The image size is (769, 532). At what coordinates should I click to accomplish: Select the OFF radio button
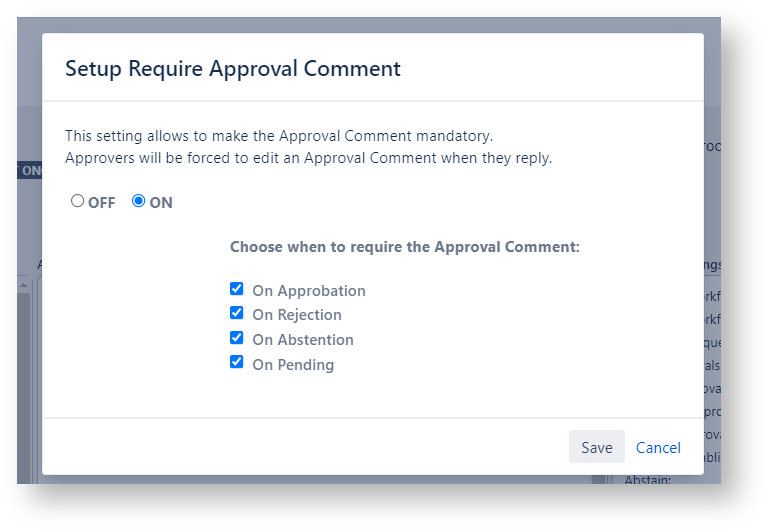tap(78, 201)
